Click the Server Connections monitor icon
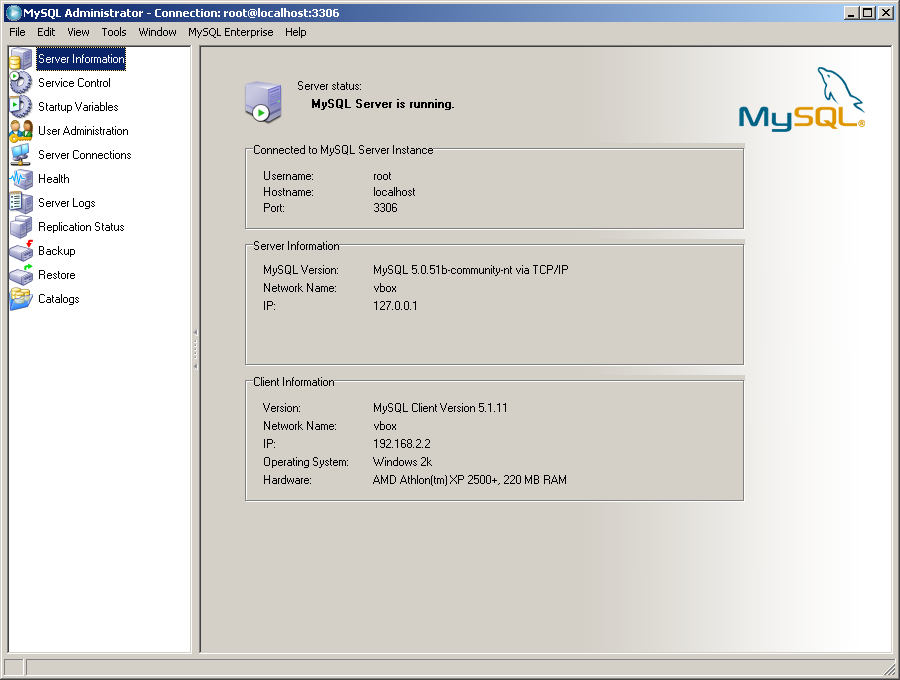Viewport: 900px width, 680px height. (21, 155)
